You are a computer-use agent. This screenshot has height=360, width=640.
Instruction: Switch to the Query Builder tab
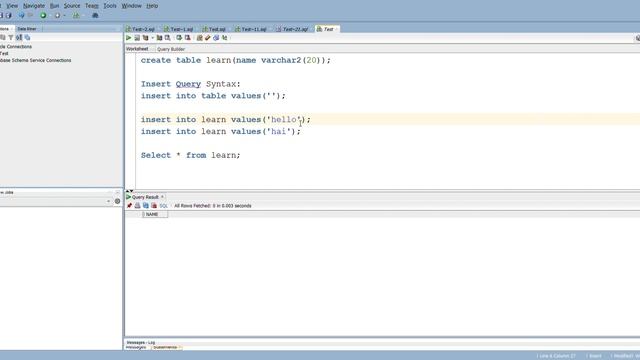pos(171,49)
